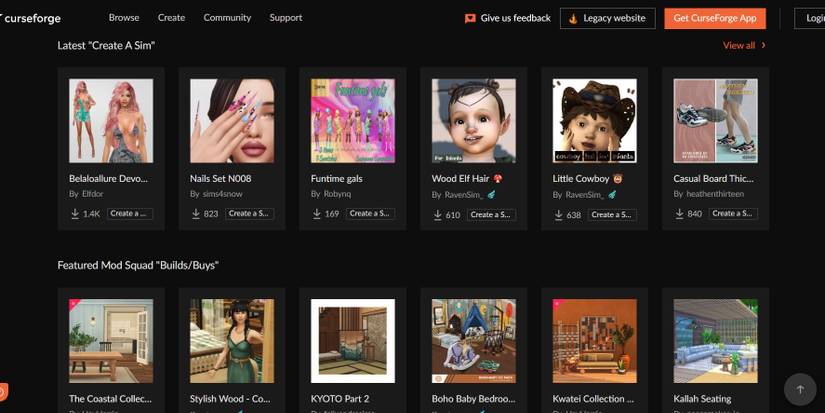Click download icon on Belaloallure Devo card

75,213
